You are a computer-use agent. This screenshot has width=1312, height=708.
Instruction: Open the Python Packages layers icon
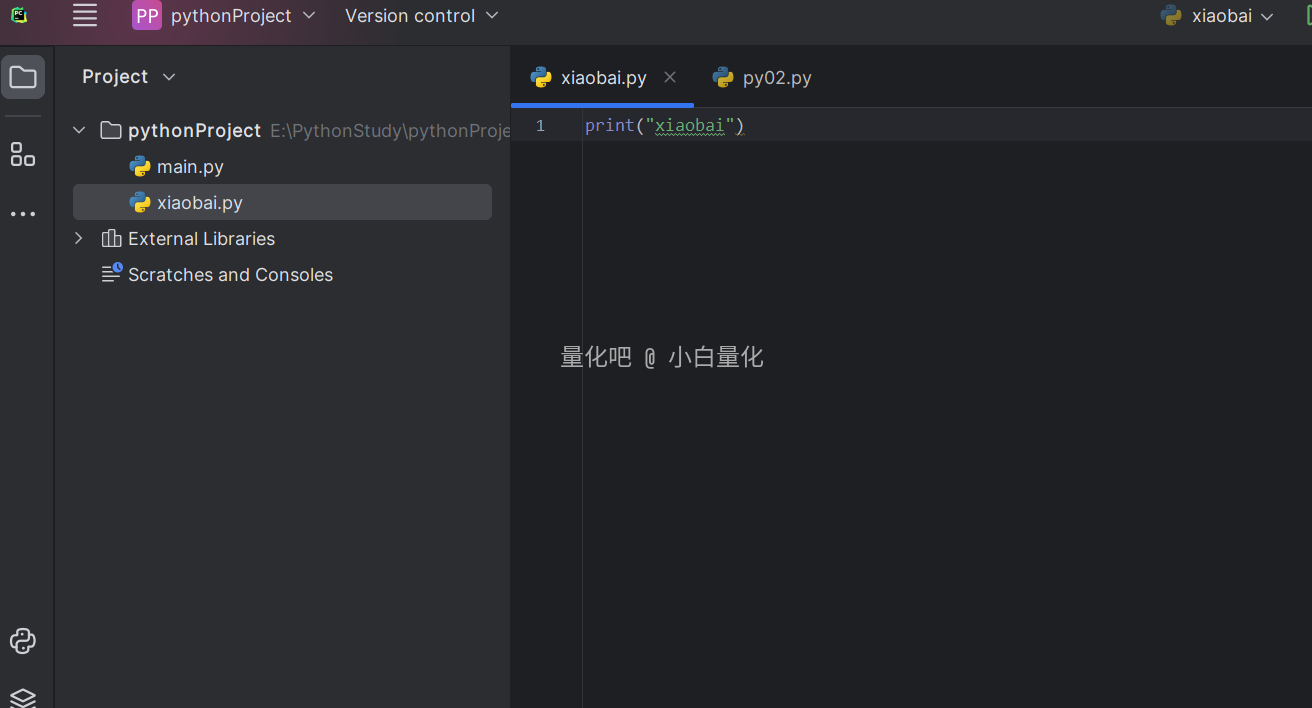(x=22, y=697)
